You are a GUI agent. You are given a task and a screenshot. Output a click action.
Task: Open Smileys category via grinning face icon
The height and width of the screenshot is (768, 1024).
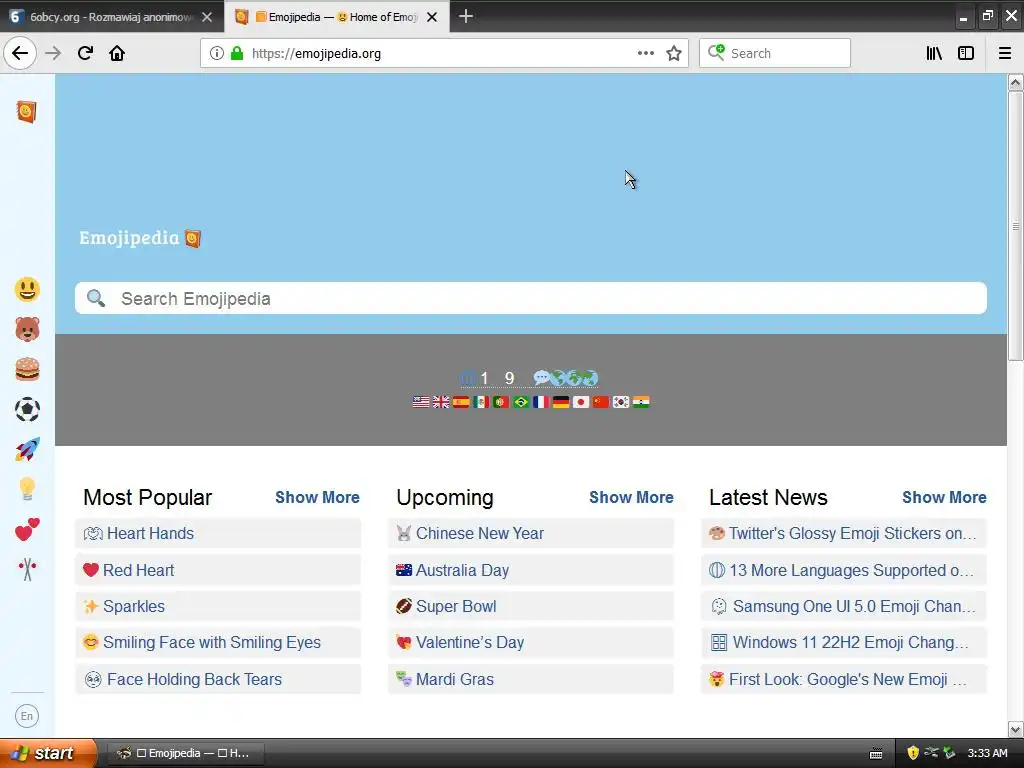(x=27, y=289)
